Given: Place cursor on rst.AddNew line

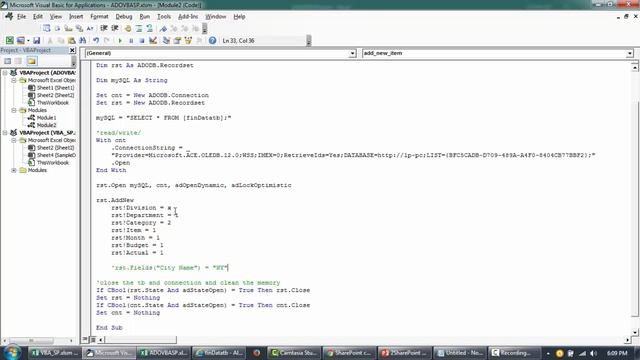Looking at the screenshot, I should point(115,200).
